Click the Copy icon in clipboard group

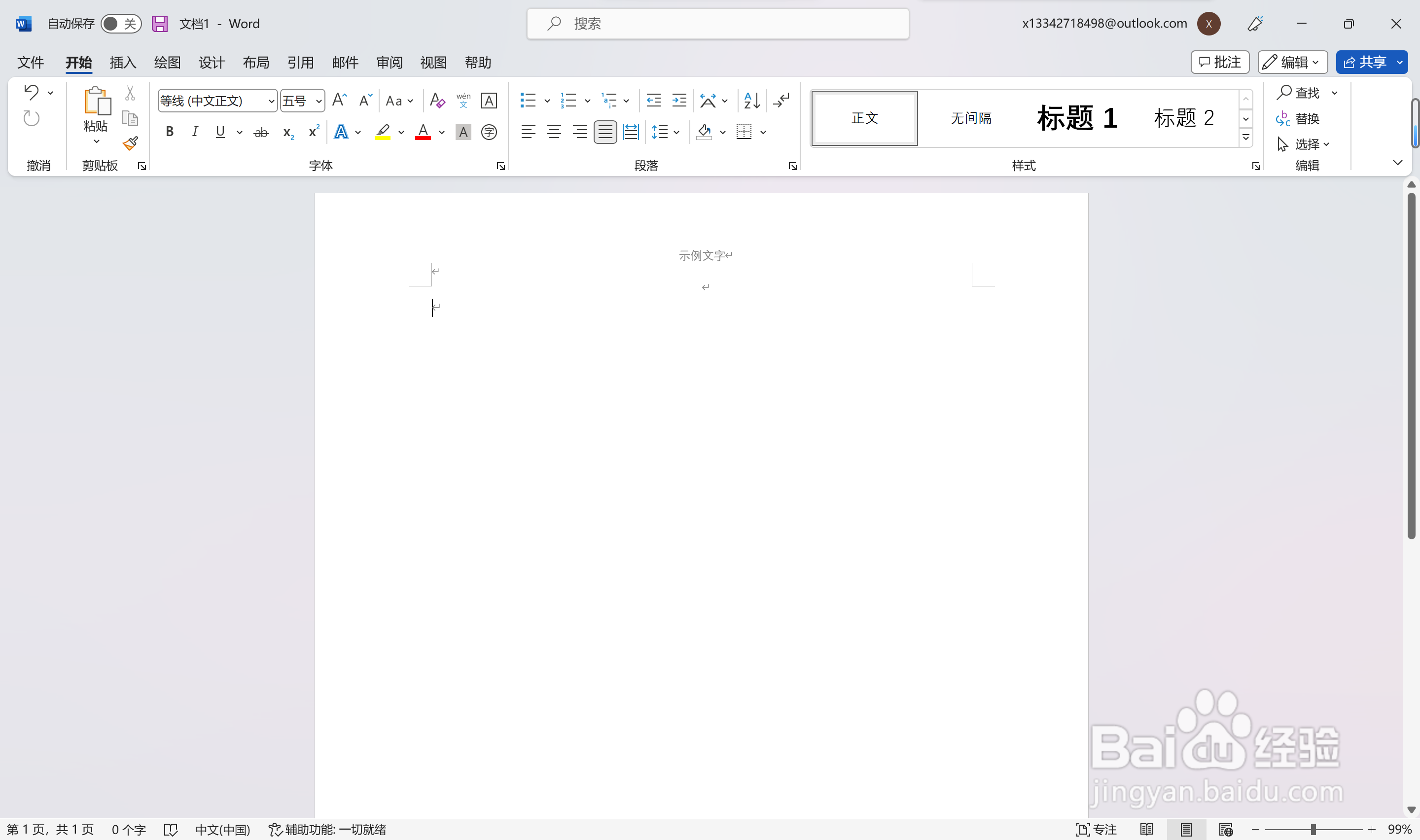(130, 118)
